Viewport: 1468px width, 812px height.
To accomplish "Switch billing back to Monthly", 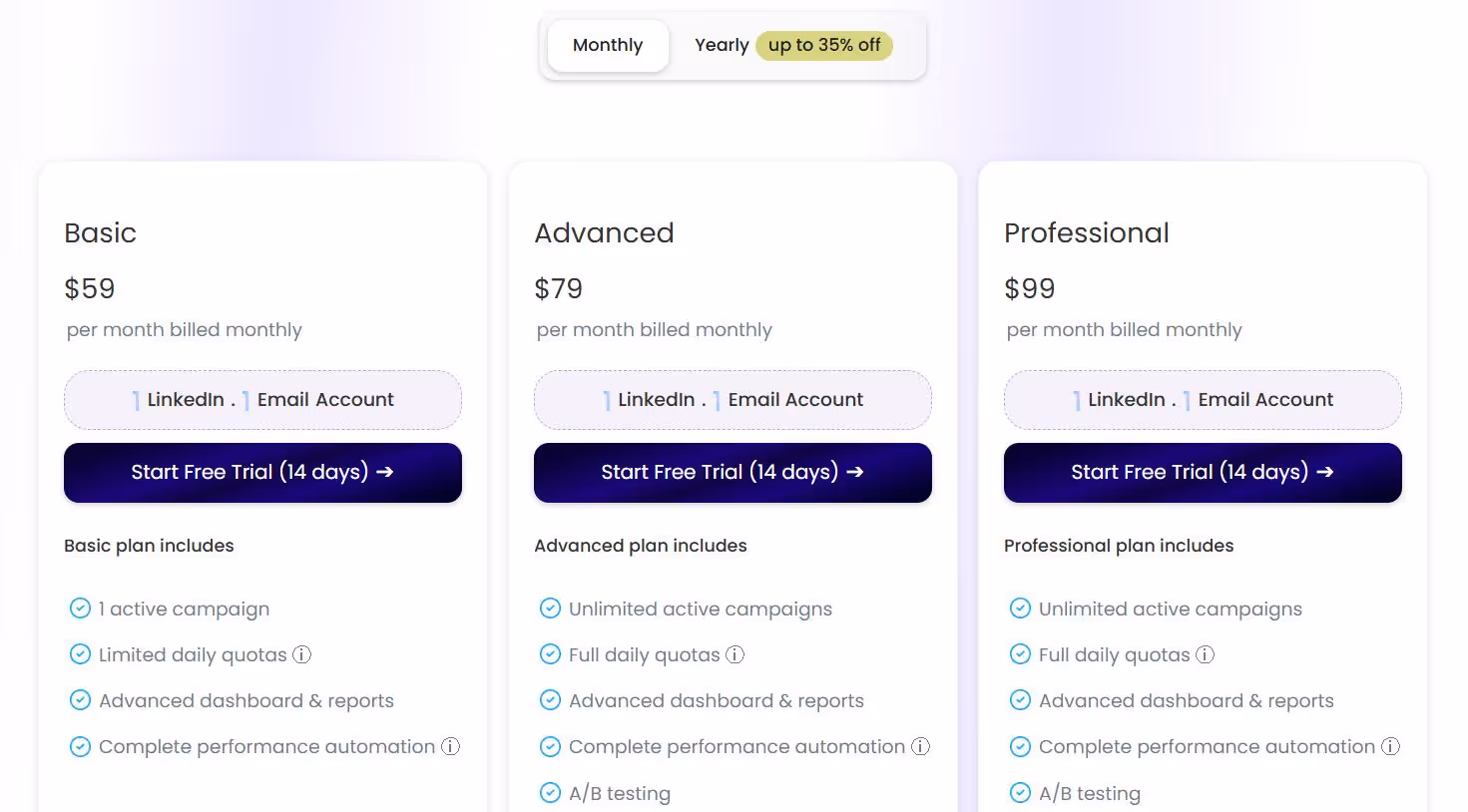I will coord(608,45).
